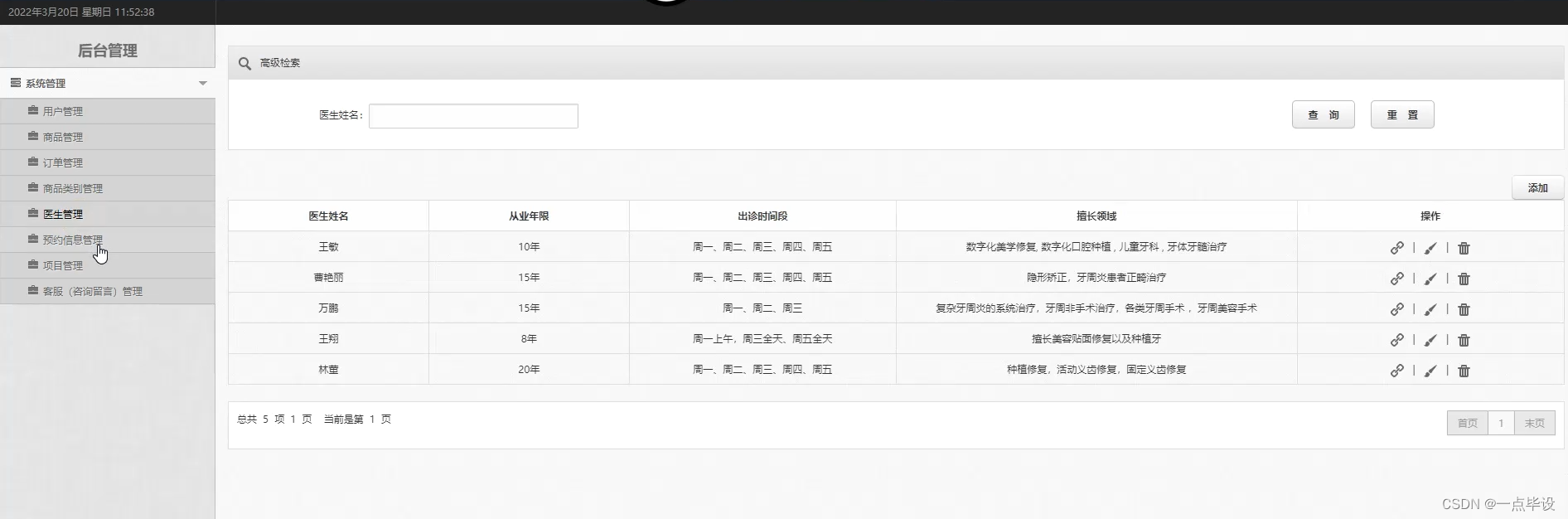Edit doctor 王翔 with the pencil icon
1568x519 pixels.
1430,340
